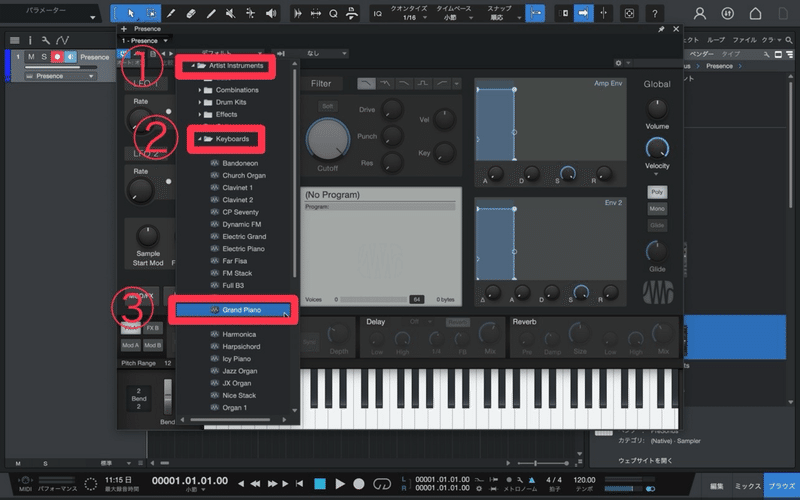800x500 pixels.
Task: Open the user account icon
Action: point(700,14)
